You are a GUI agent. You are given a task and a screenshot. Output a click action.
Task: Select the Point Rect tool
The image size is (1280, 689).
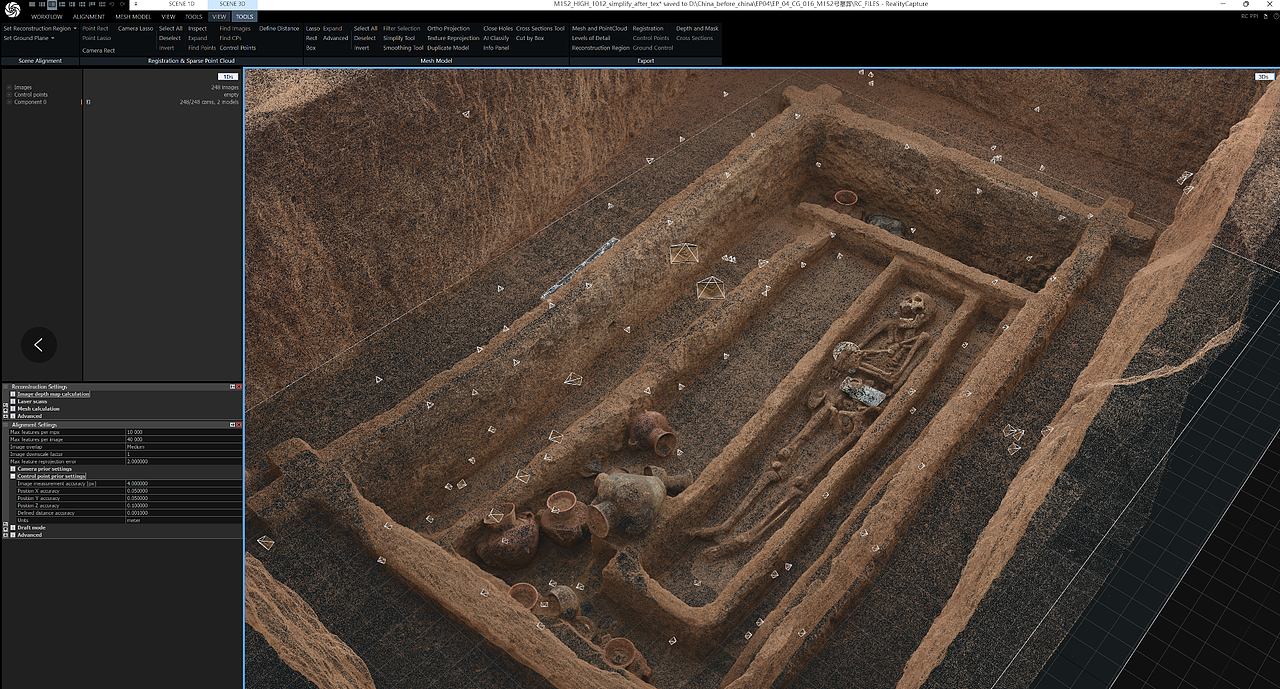(95, 28)
